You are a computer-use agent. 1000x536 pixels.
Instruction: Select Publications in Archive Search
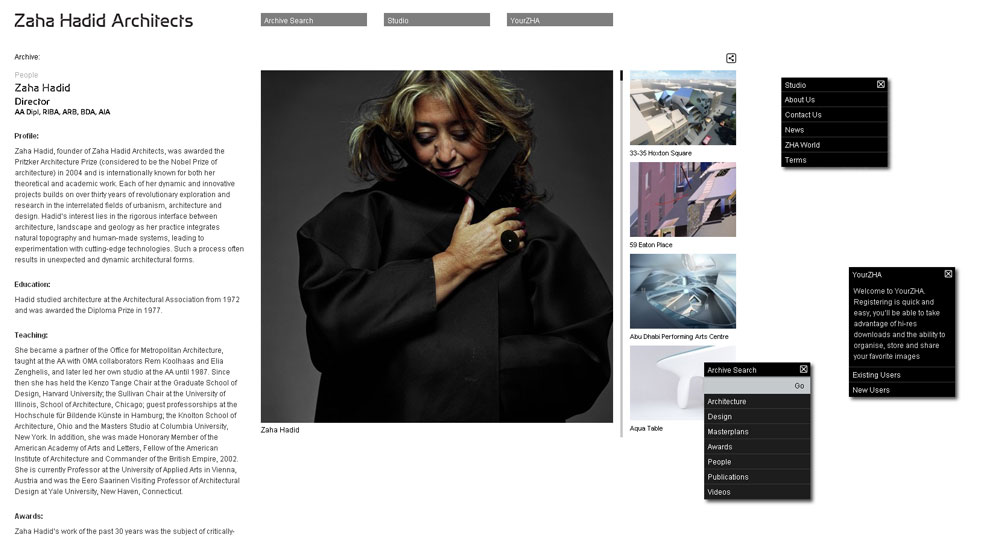(757, 477)
